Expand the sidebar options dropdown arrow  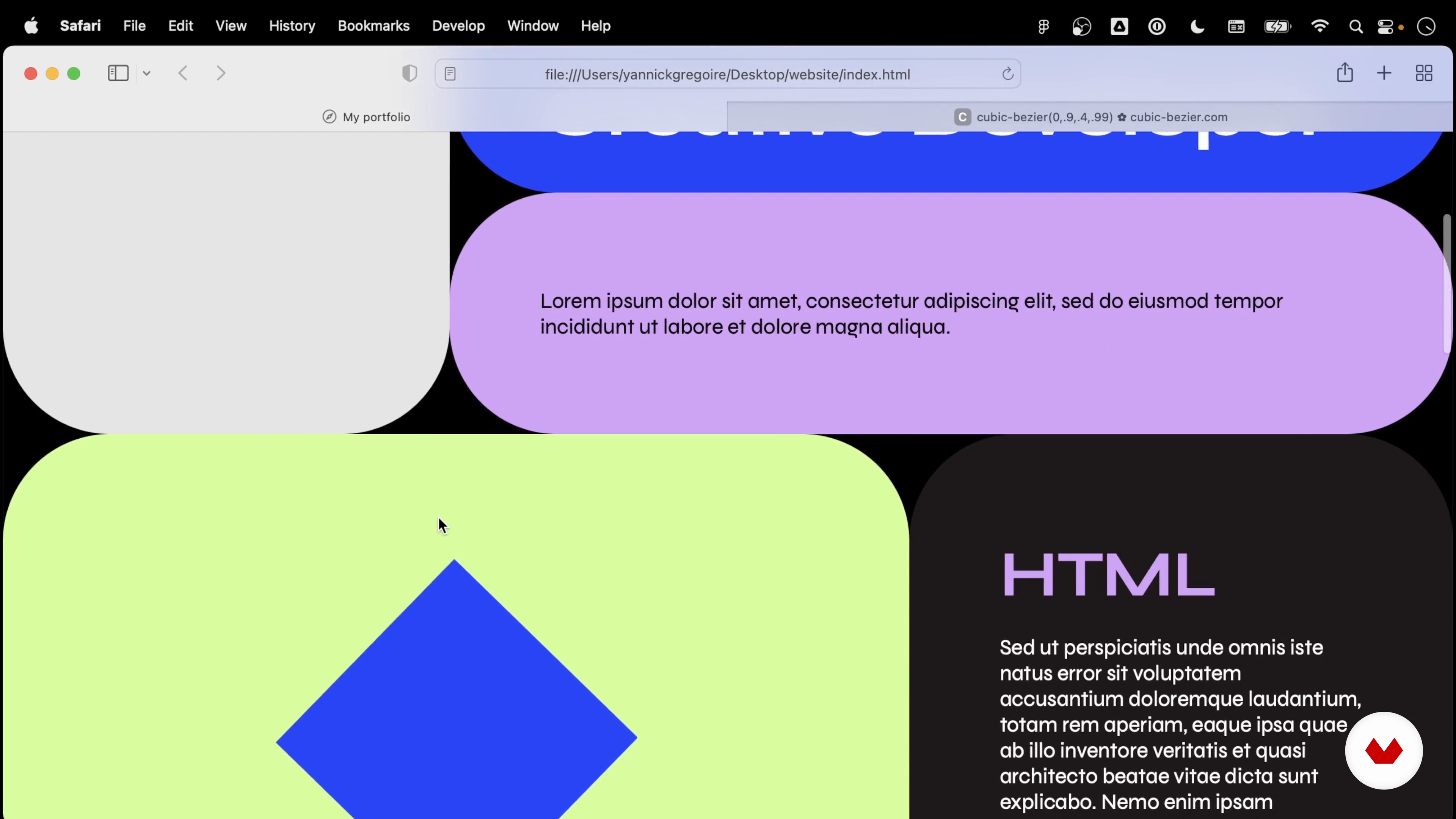147,74
